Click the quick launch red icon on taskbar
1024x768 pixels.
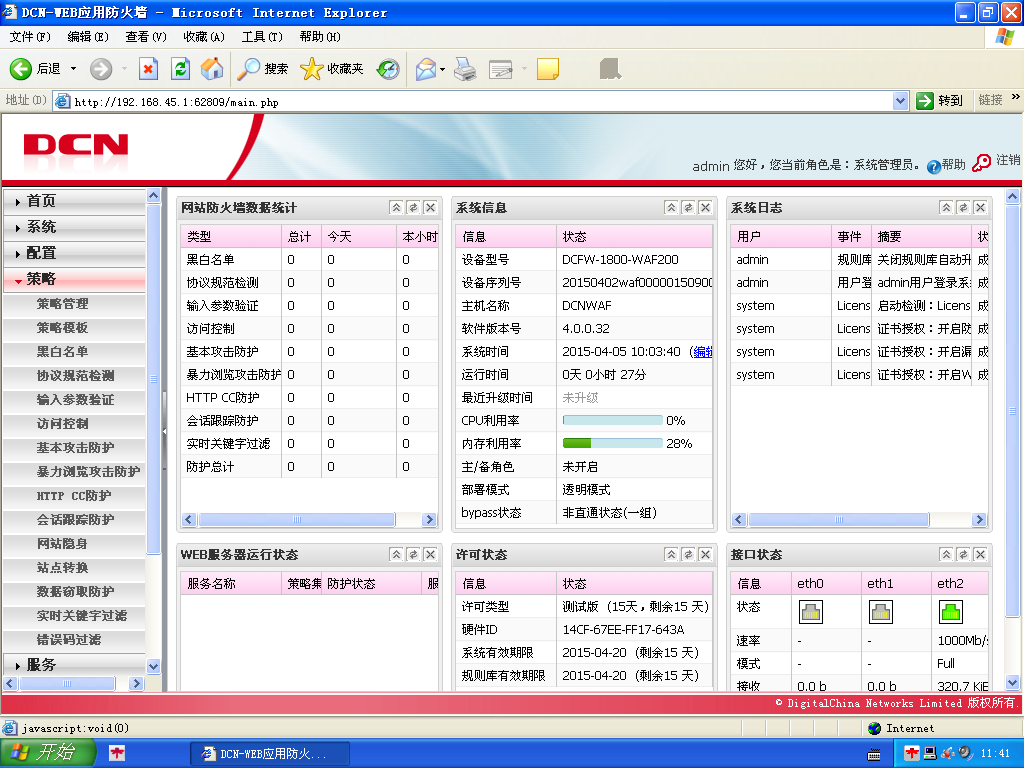[x=117, y=753]
